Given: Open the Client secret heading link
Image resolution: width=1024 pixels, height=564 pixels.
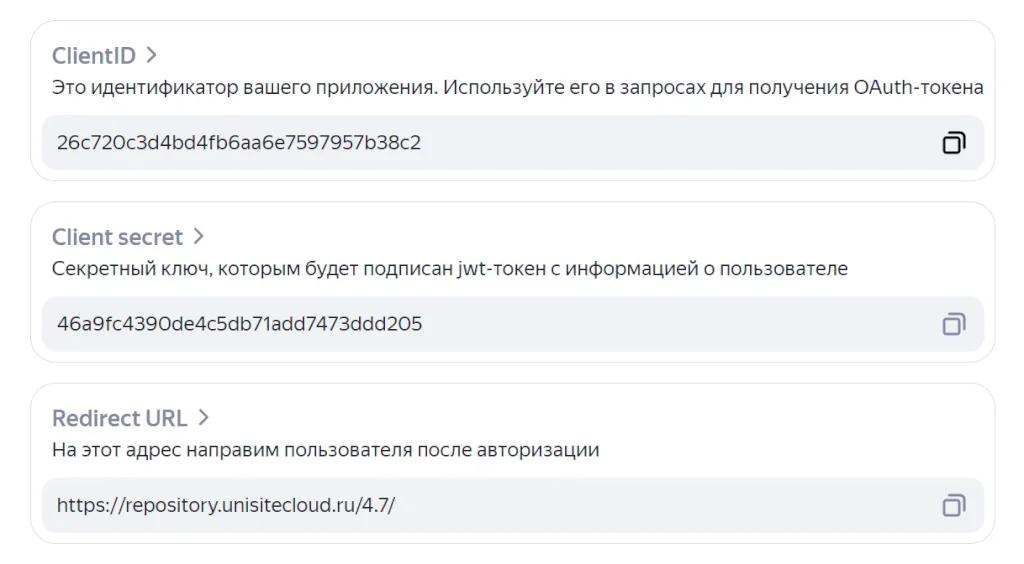Looking at the screenshot, I should (117, 237).
